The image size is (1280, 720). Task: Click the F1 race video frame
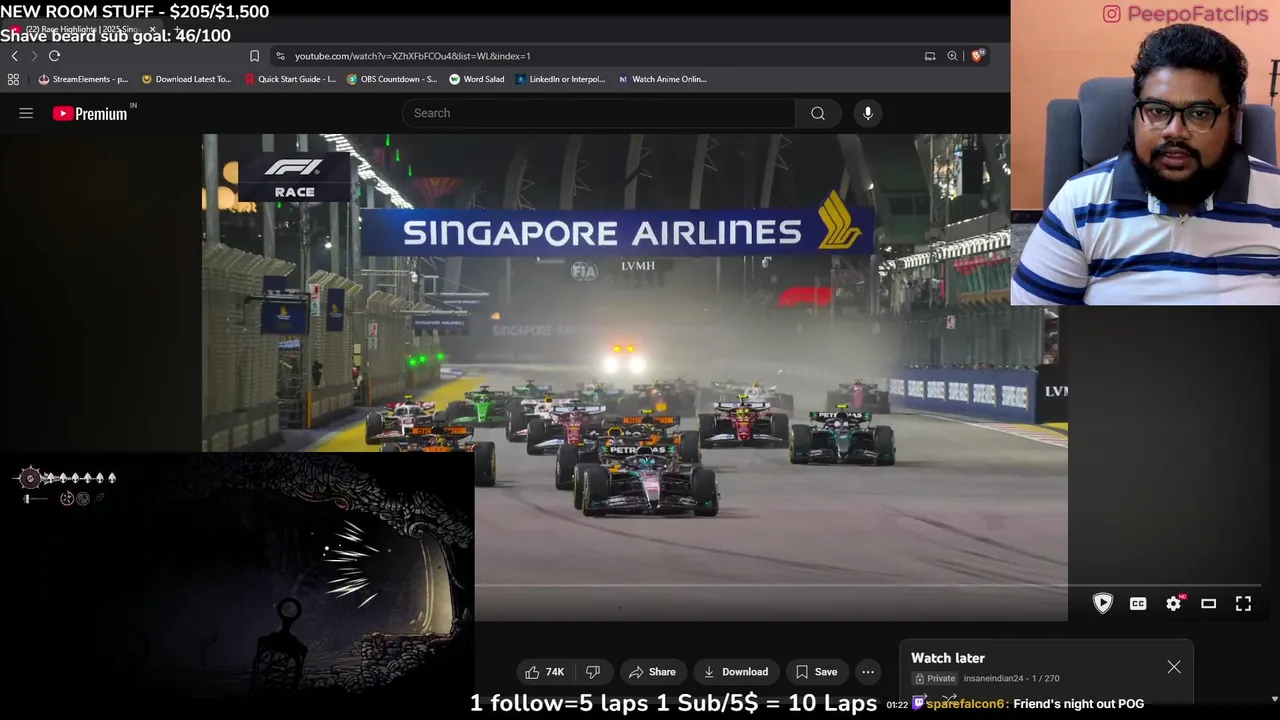[x=635, y=380]
